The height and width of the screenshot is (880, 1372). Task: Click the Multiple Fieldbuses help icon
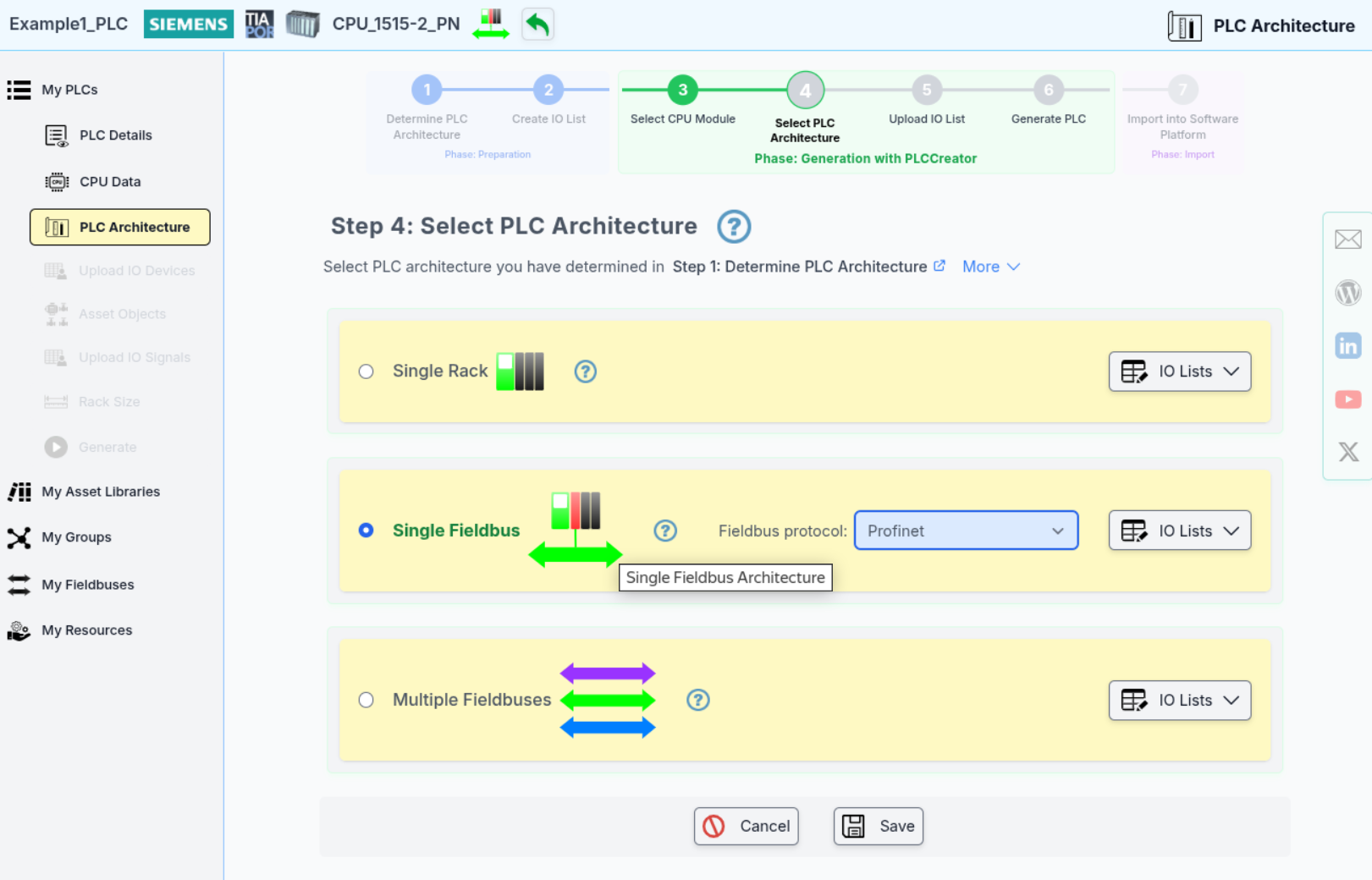[697, 701]
